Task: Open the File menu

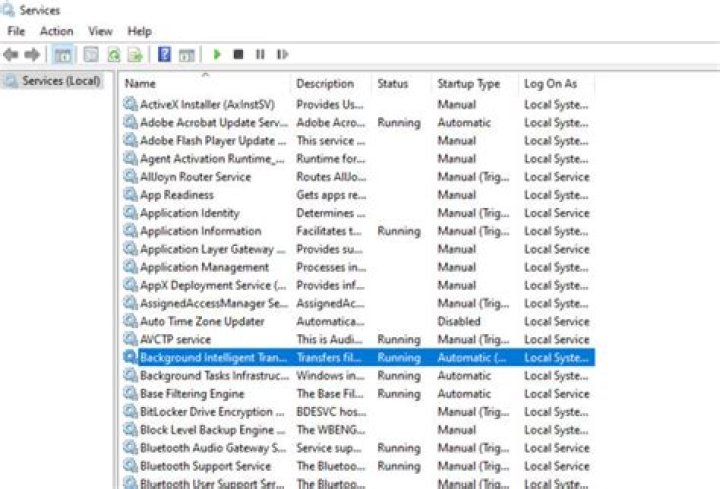Action: [x=16, y=31]
